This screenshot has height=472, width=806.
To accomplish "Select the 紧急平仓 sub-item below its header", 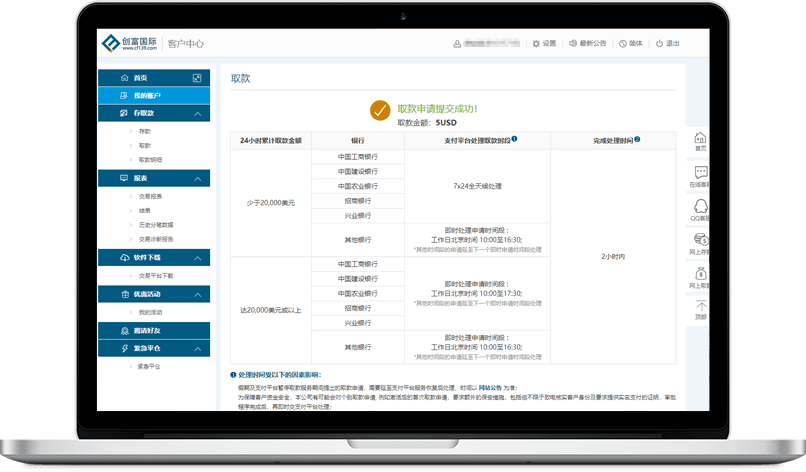I will pos(149,367).
